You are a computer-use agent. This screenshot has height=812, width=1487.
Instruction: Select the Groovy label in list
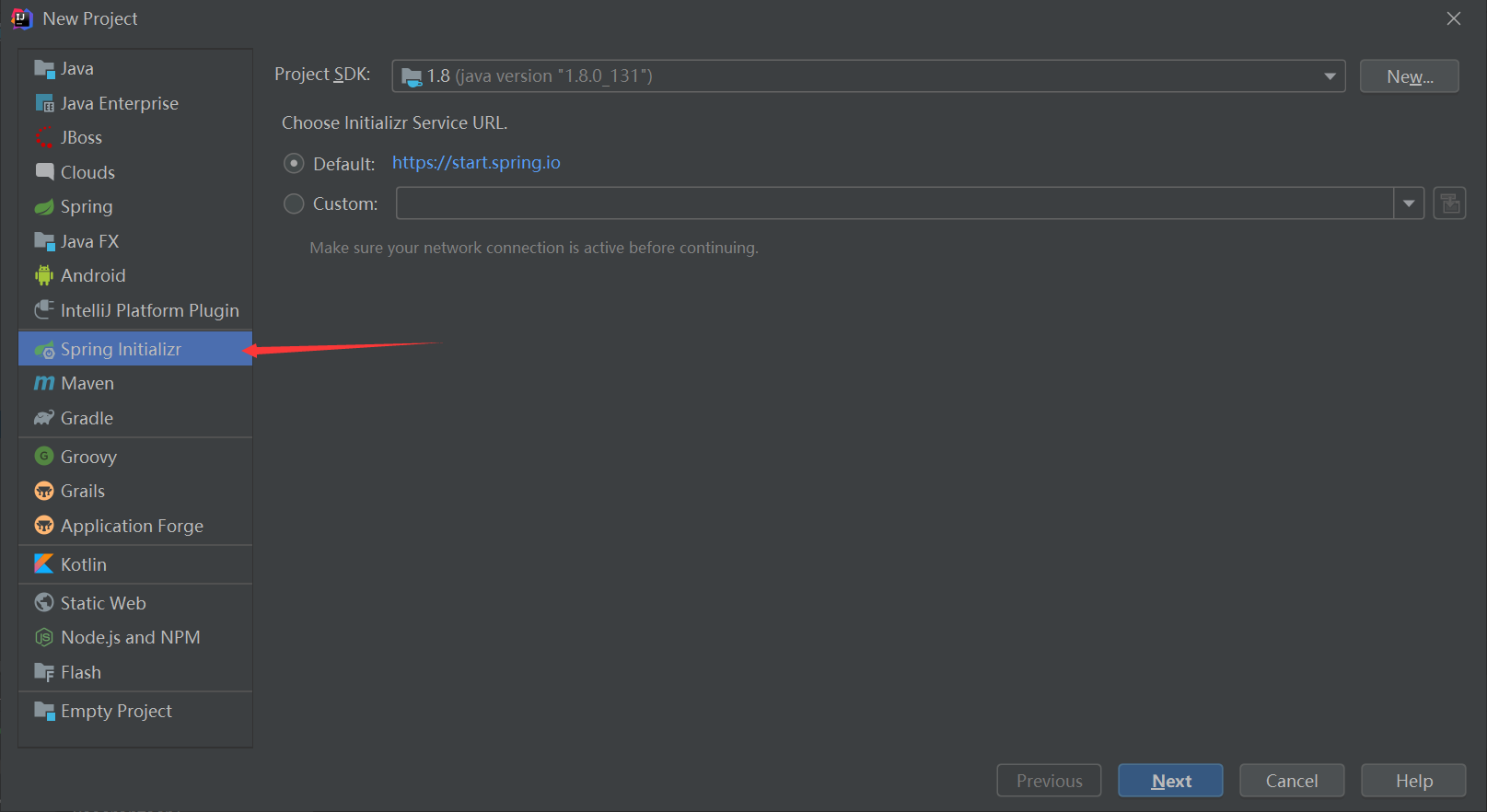pos(88,457)
